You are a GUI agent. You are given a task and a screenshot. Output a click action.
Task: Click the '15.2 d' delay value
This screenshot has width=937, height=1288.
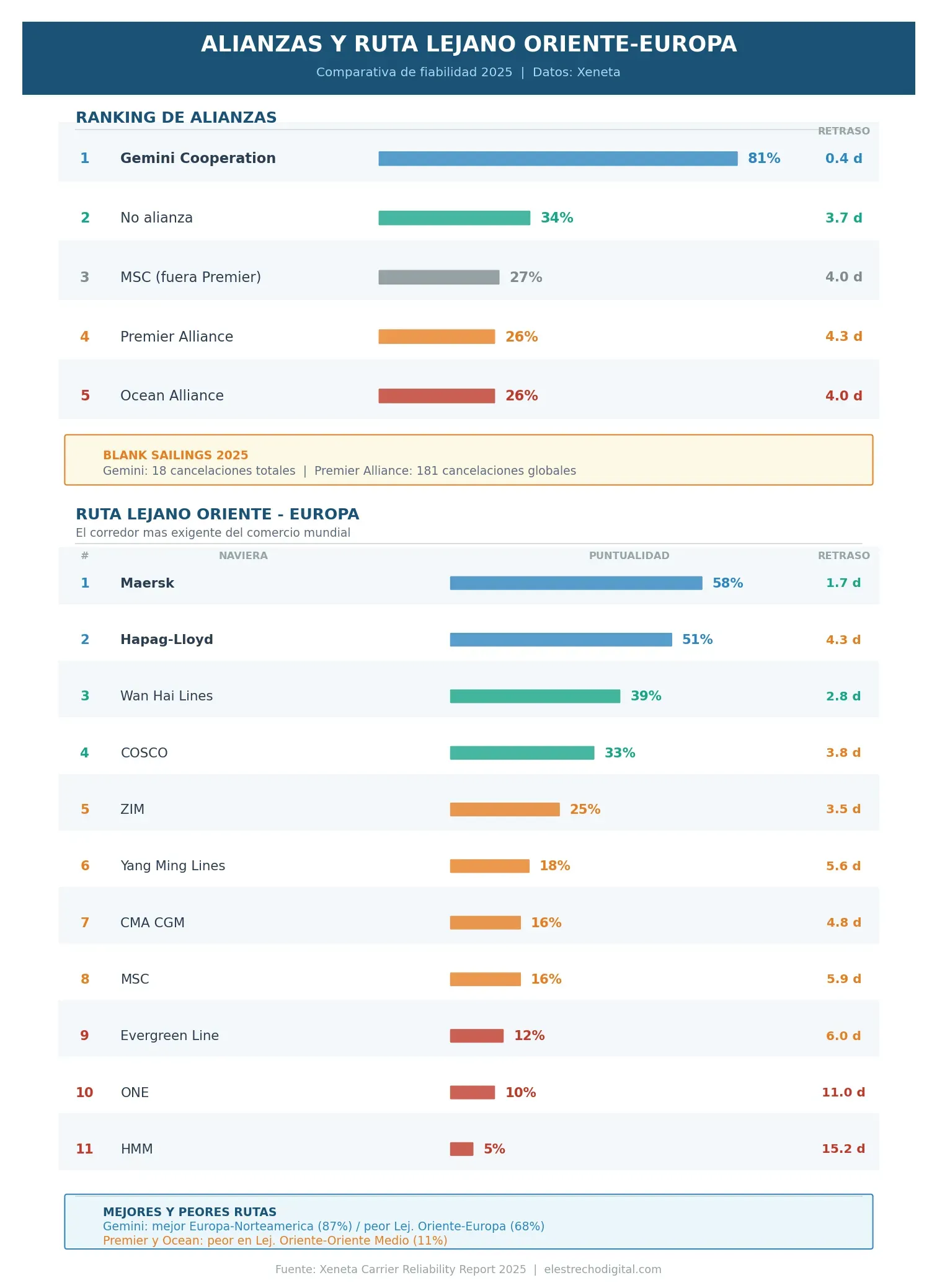pyautogui.click(x=843, y=1149)
